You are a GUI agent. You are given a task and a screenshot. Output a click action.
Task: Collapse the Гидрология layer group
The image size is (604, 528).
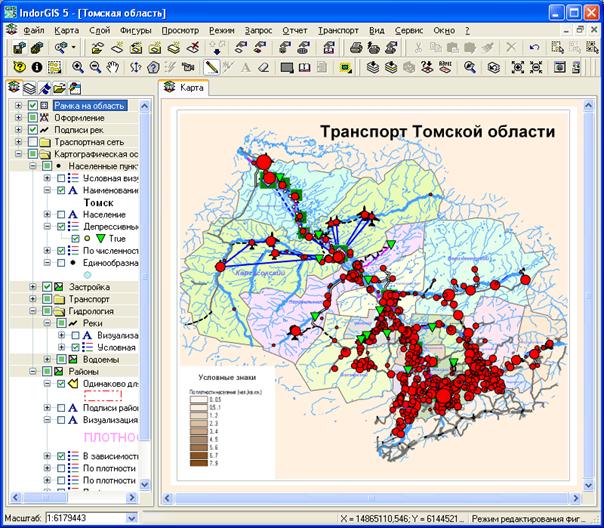[x=33, y=312]
